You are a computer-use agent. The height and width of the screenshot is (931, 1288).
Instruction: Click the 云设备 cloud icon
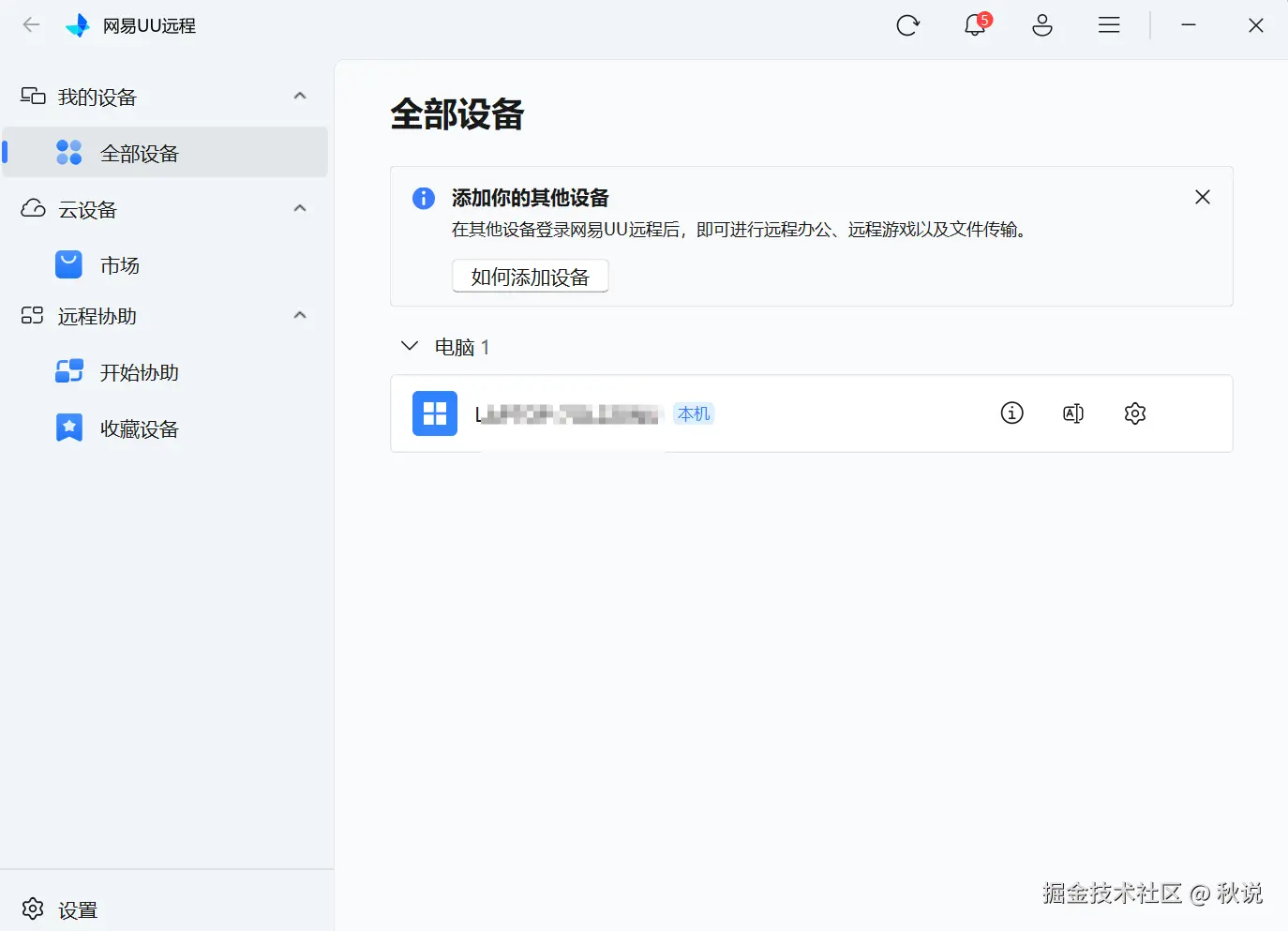[33, 208]
